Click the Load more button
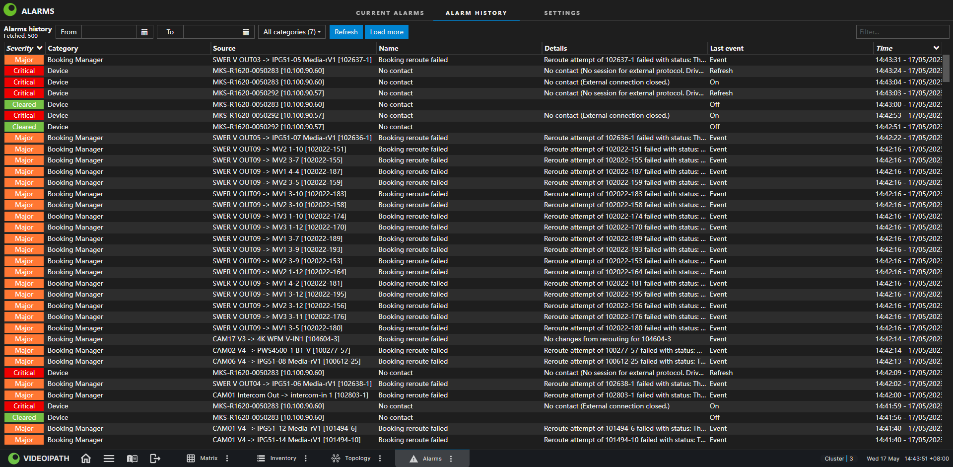Image resolution: width=953 pixels, height=467 pixels. pyautogui.click(x=387, y=32)
